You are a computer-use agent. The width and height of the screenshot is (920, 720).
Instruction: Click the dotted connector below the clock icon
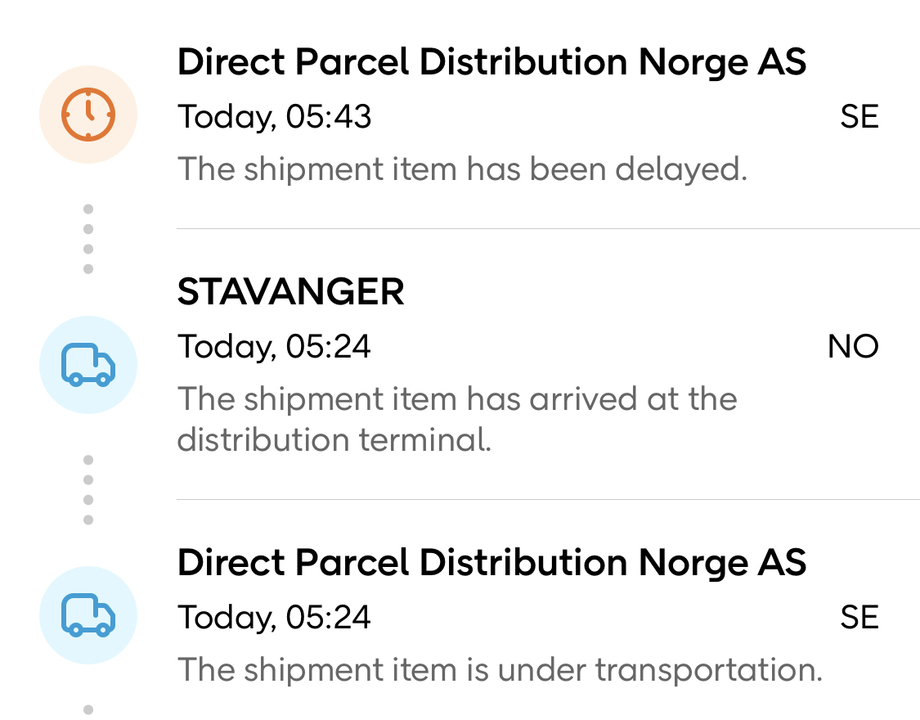click(88, 239)
